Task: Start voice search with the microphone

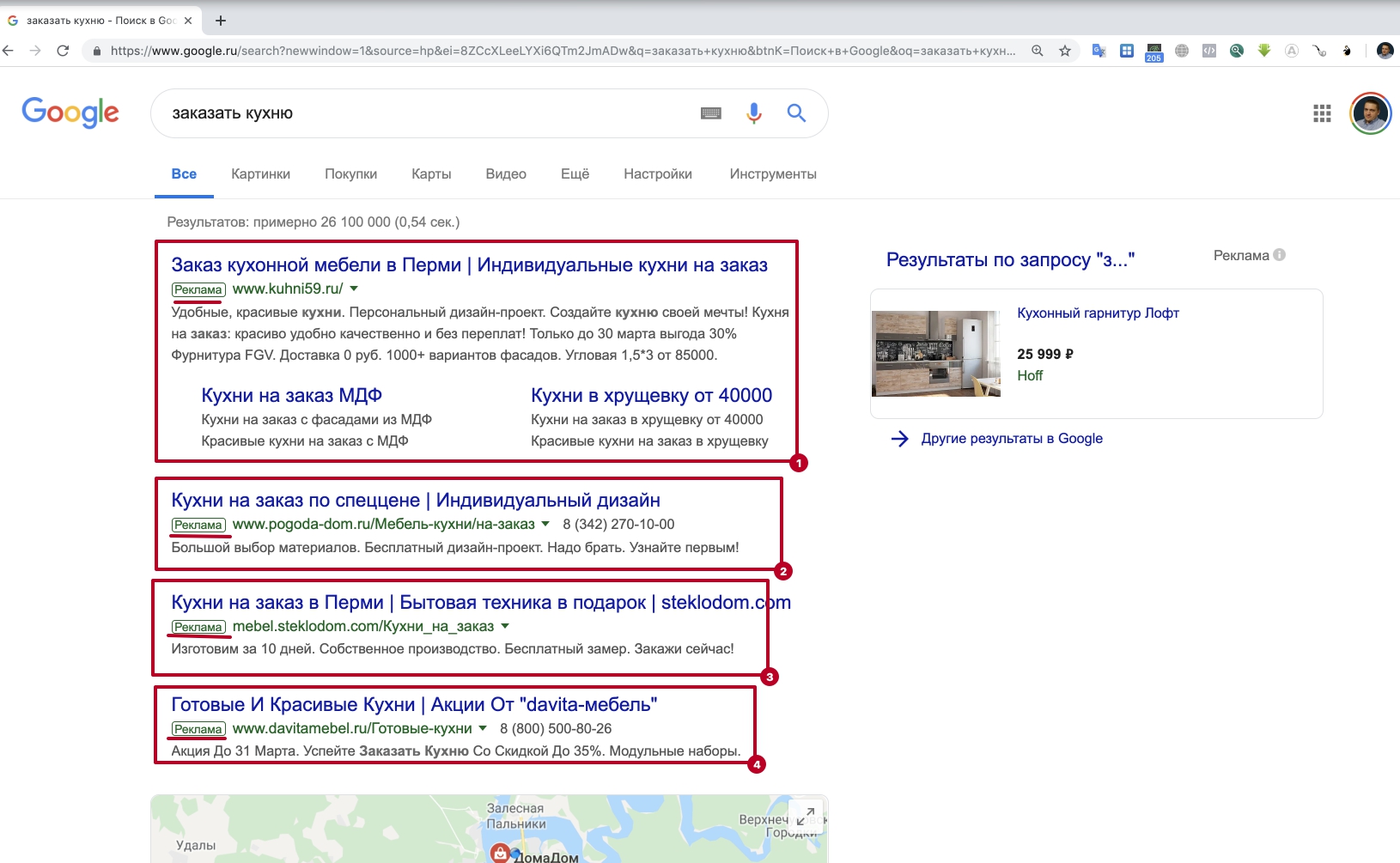Action: [753, 113]
